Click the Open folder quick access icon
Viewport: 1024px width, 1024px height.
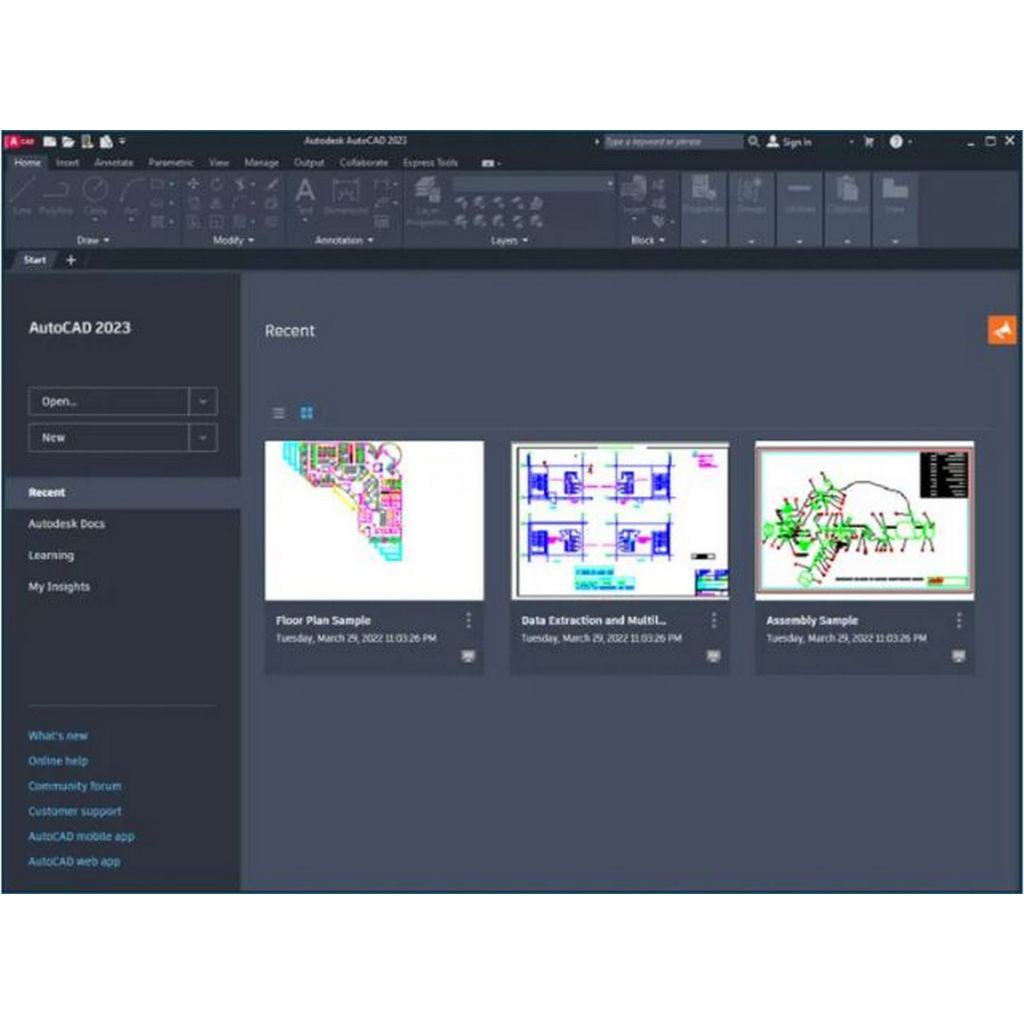pos(68,141)
